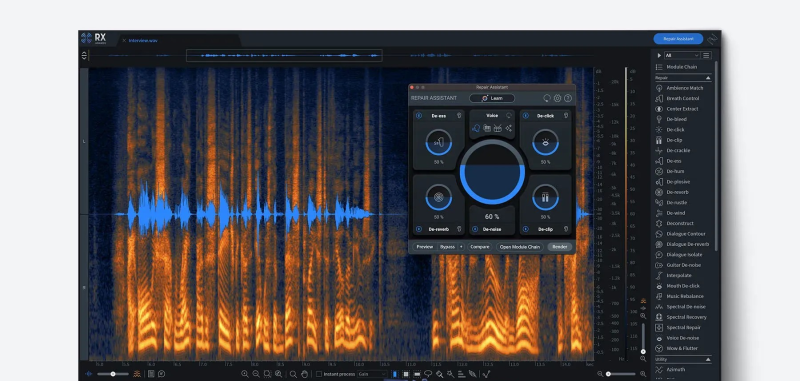The height and width of the screenshot is (381, 800).
Task: Open the Guitar De-noise module
Action: (679, 265)
